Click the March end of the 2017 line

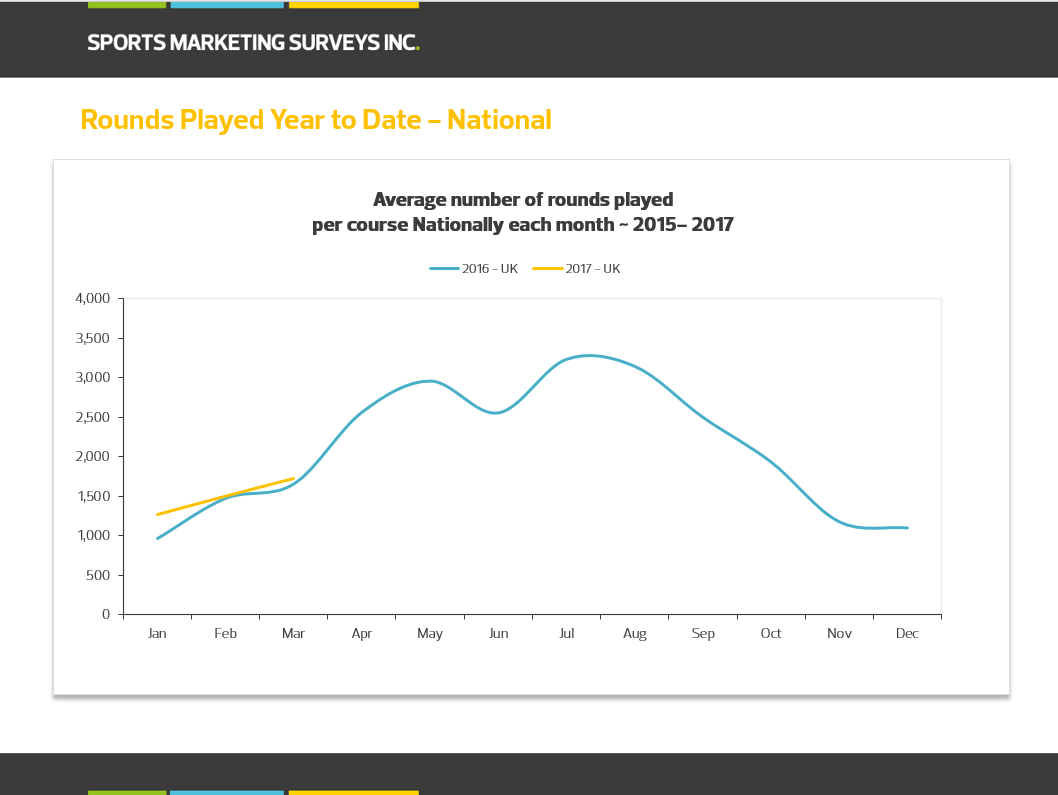293,478
